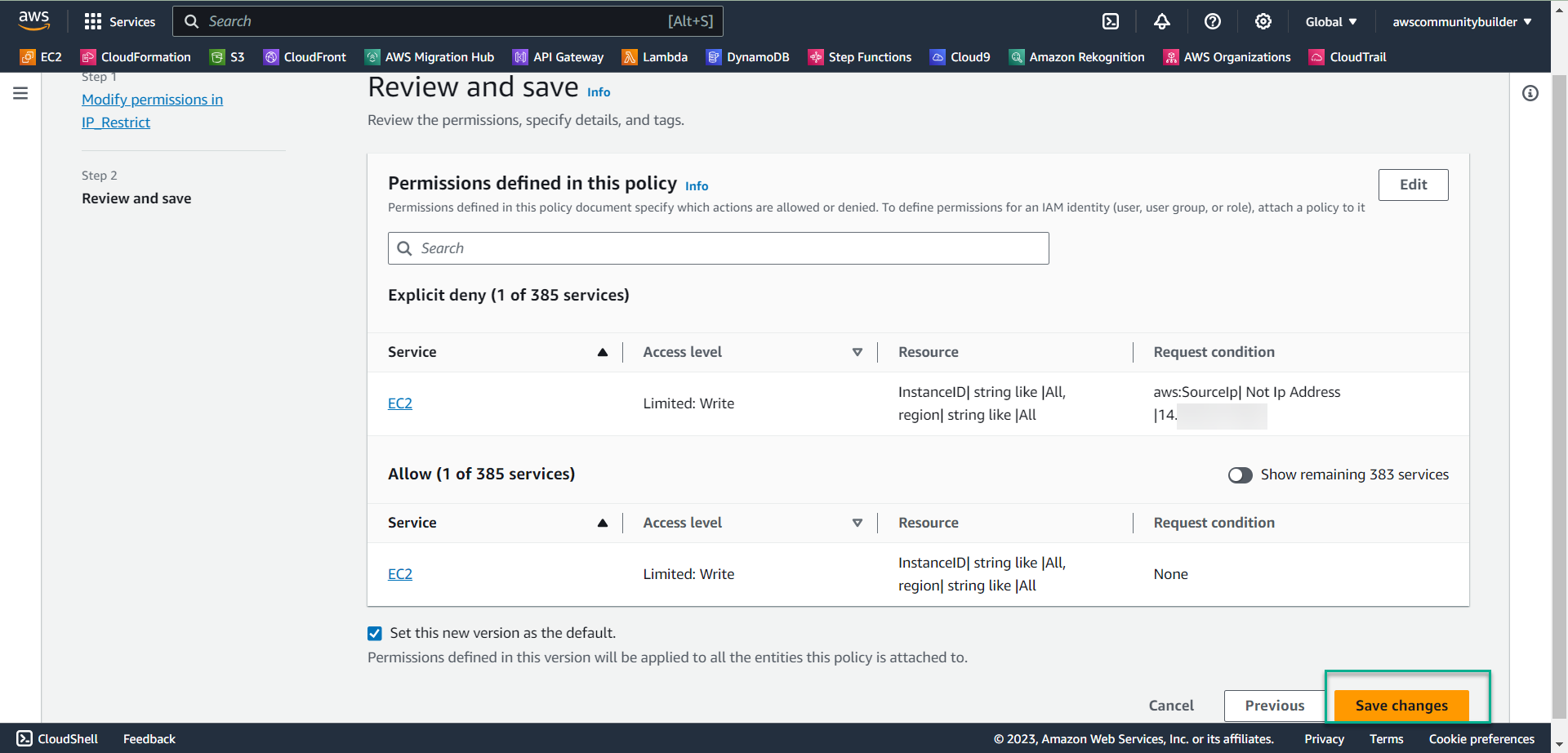Open CloudFront favorite shortcut
The image size is (1568, 753).
305,57
